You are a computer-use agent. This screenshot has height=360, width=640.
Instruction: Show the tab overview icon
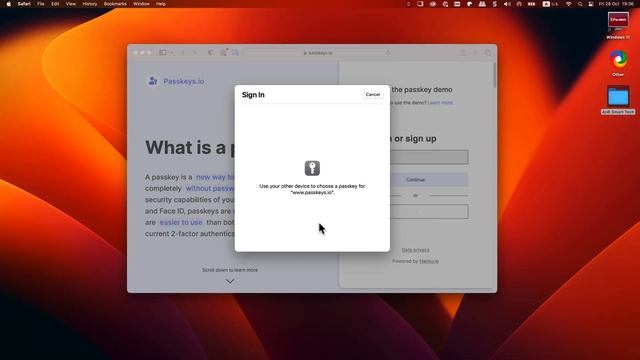(x=488, y=53)
